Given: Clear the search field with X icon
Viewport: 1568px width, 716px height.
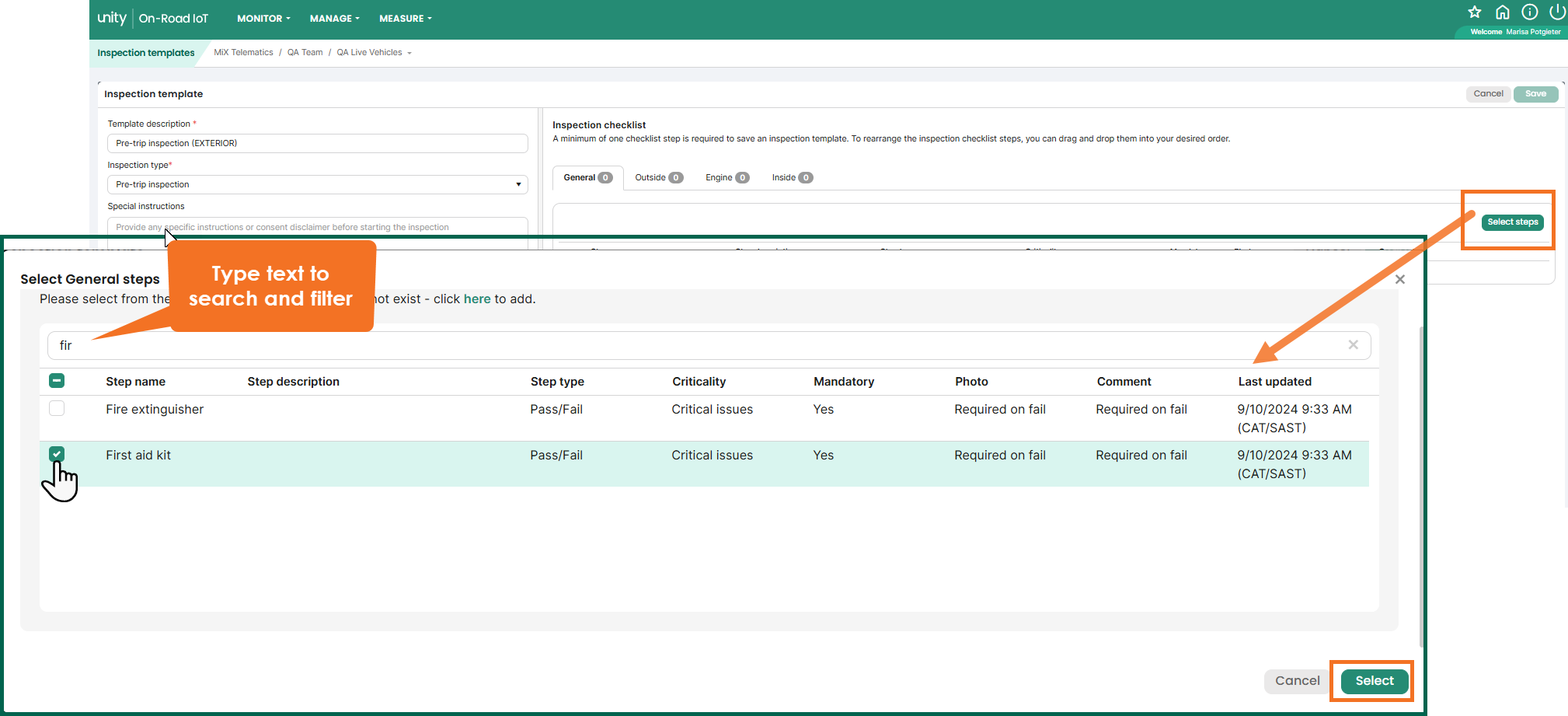Looking at the screenshot, I should 1353,345.
